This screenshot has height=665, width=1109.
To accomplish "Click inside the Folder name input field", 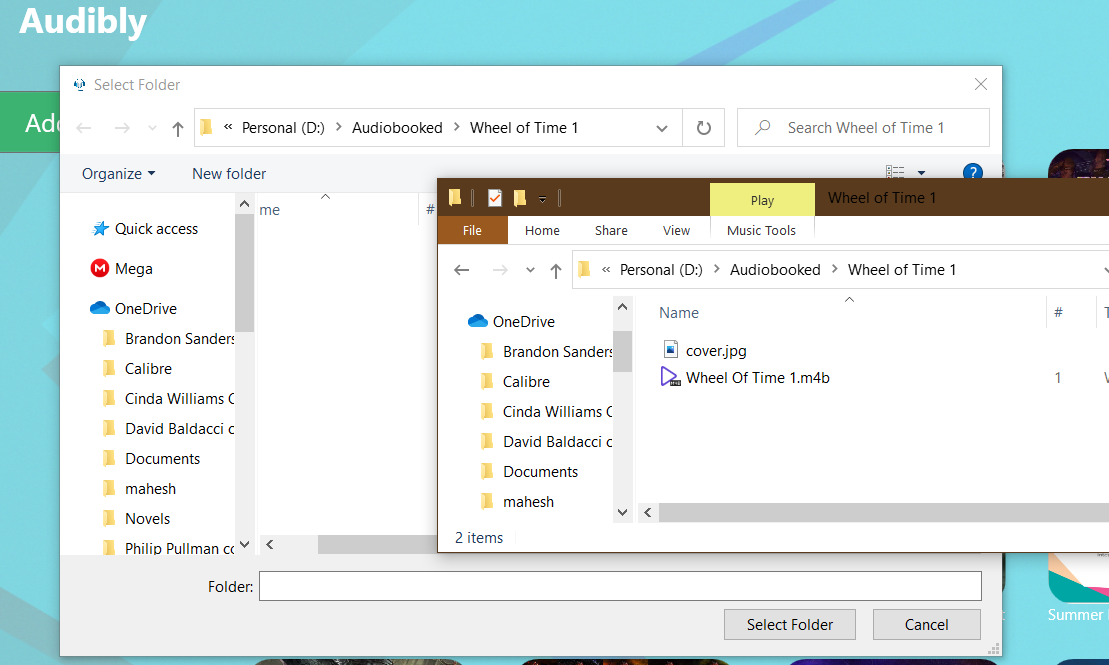I will tap(620, 586).
